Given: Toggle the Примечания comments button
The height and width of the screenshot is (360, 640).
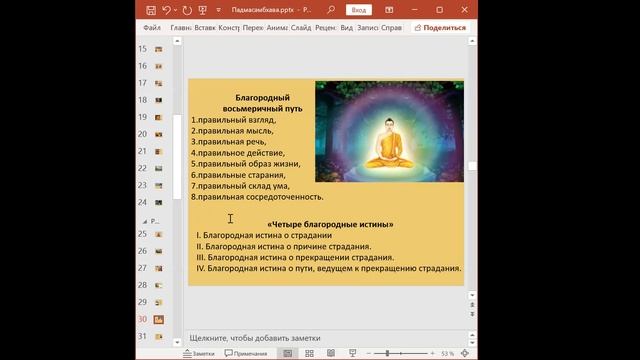Looking at the screenshot, I should 246,353.
